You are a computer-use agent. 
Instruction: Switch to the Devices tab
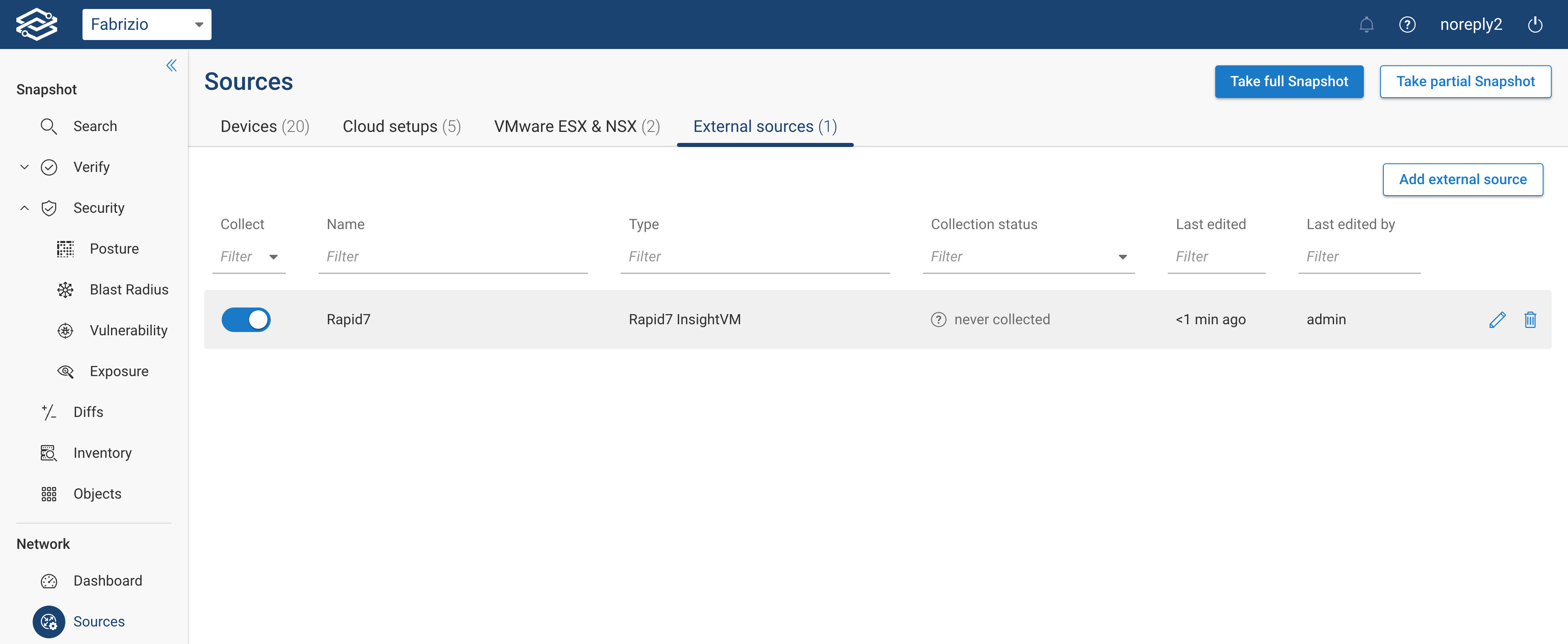[264, 127]
